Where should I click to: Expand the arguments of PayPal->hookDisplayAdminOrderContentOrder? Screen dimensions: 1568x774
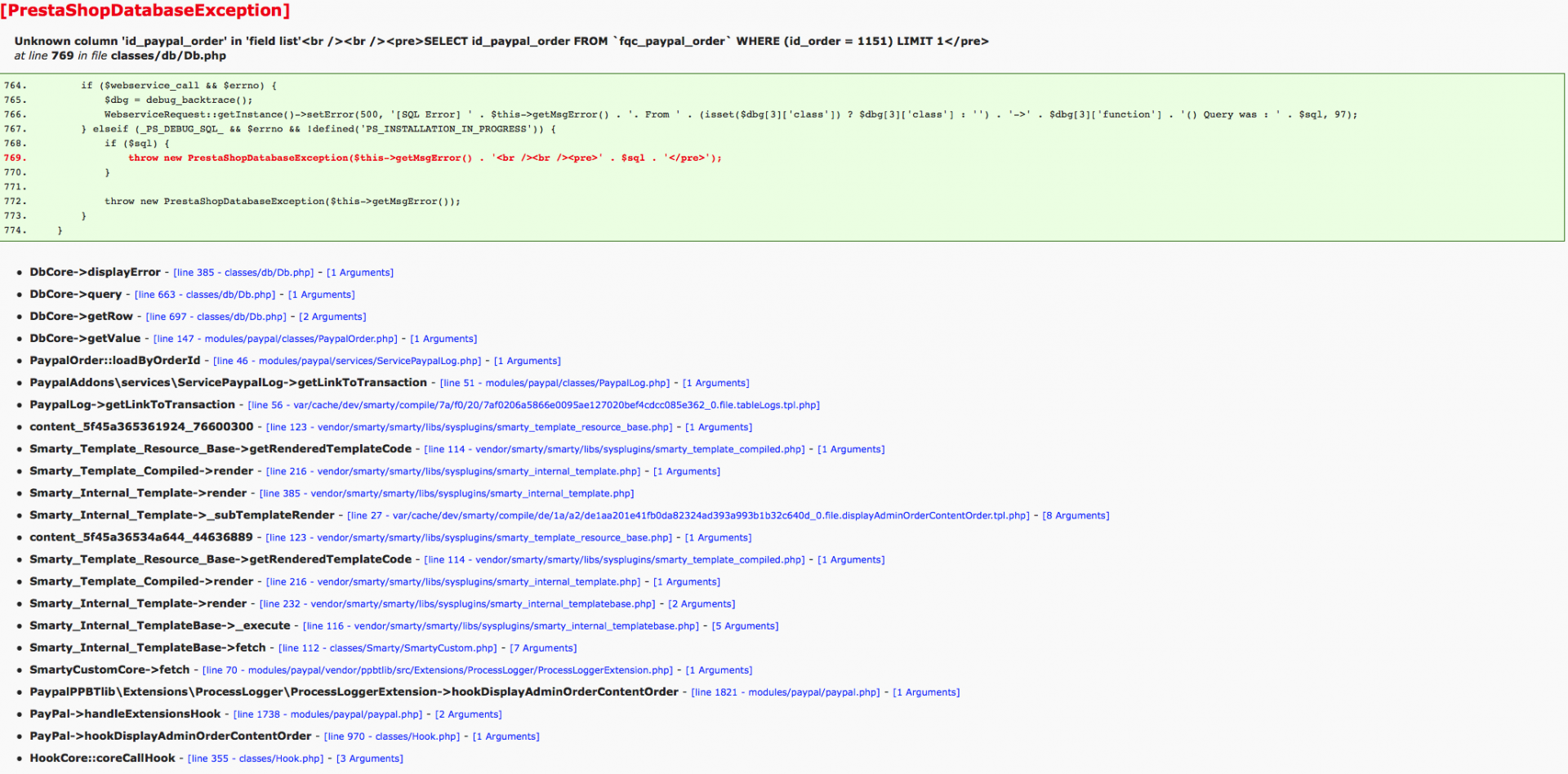click(x=506, y=736)
